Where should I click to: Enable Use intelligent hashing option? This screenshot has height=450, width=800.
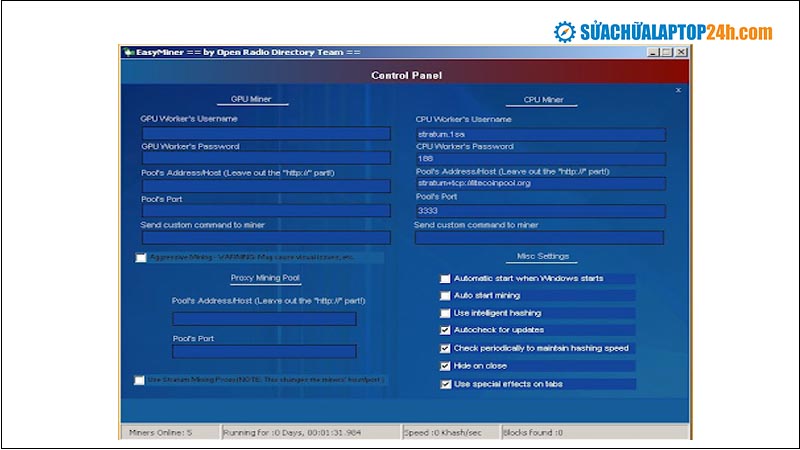(x=446, y=313)
